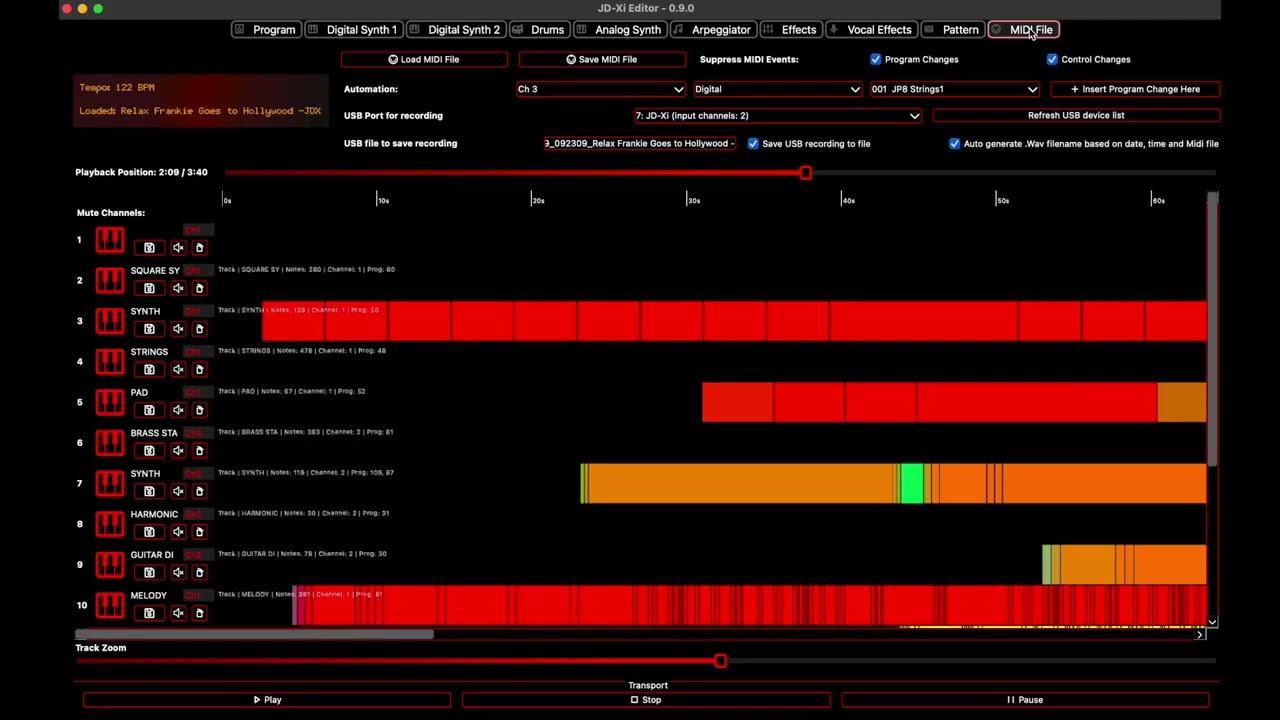Image resolution: width=1280 pixels, height=720 pixels.
Task: Click the piano icon on track 5 PAD
Action: click(110, 402)
